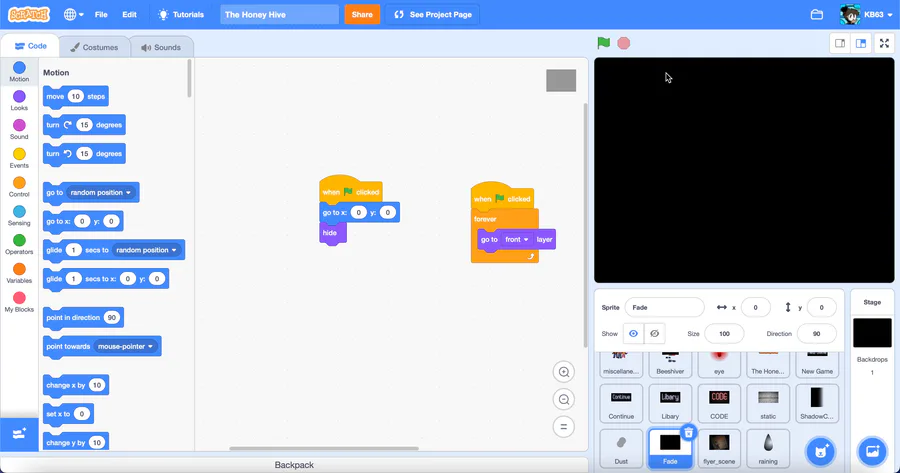Select the raining sprite
The image size is (900, 473).
pos(768,448)
